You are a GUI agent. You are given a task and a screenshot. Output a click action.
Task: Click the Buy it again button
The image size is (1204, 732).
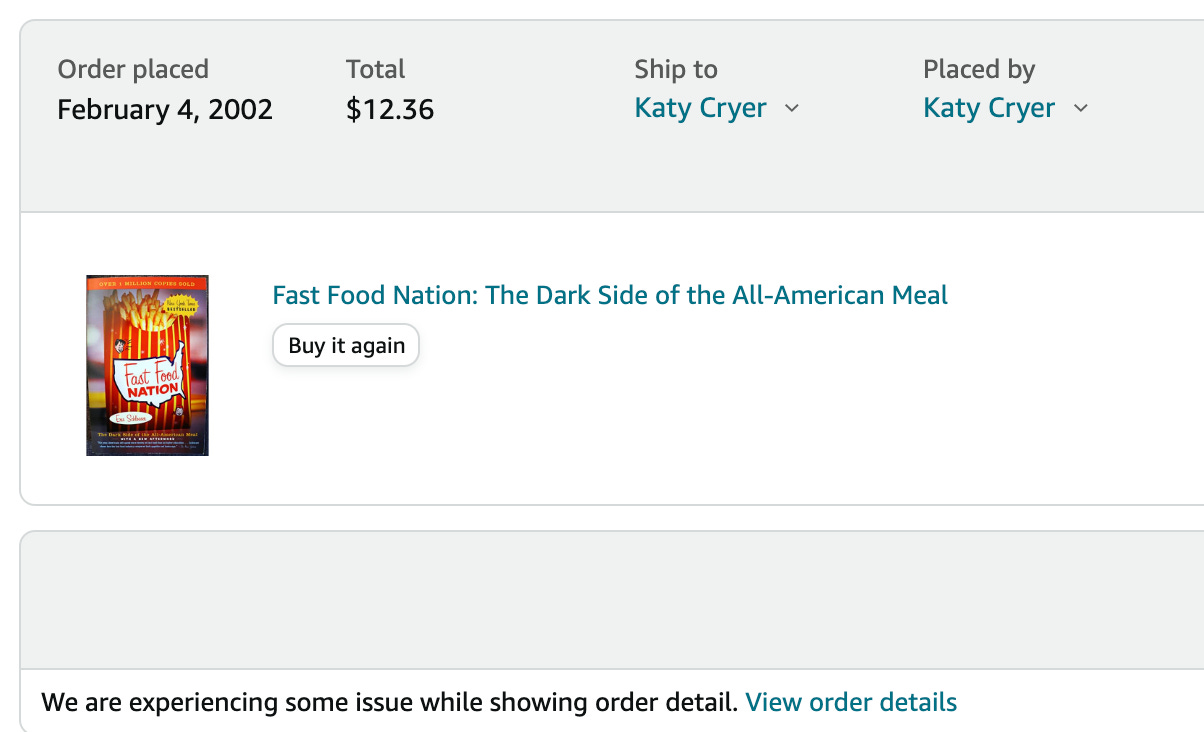[346, 346]
